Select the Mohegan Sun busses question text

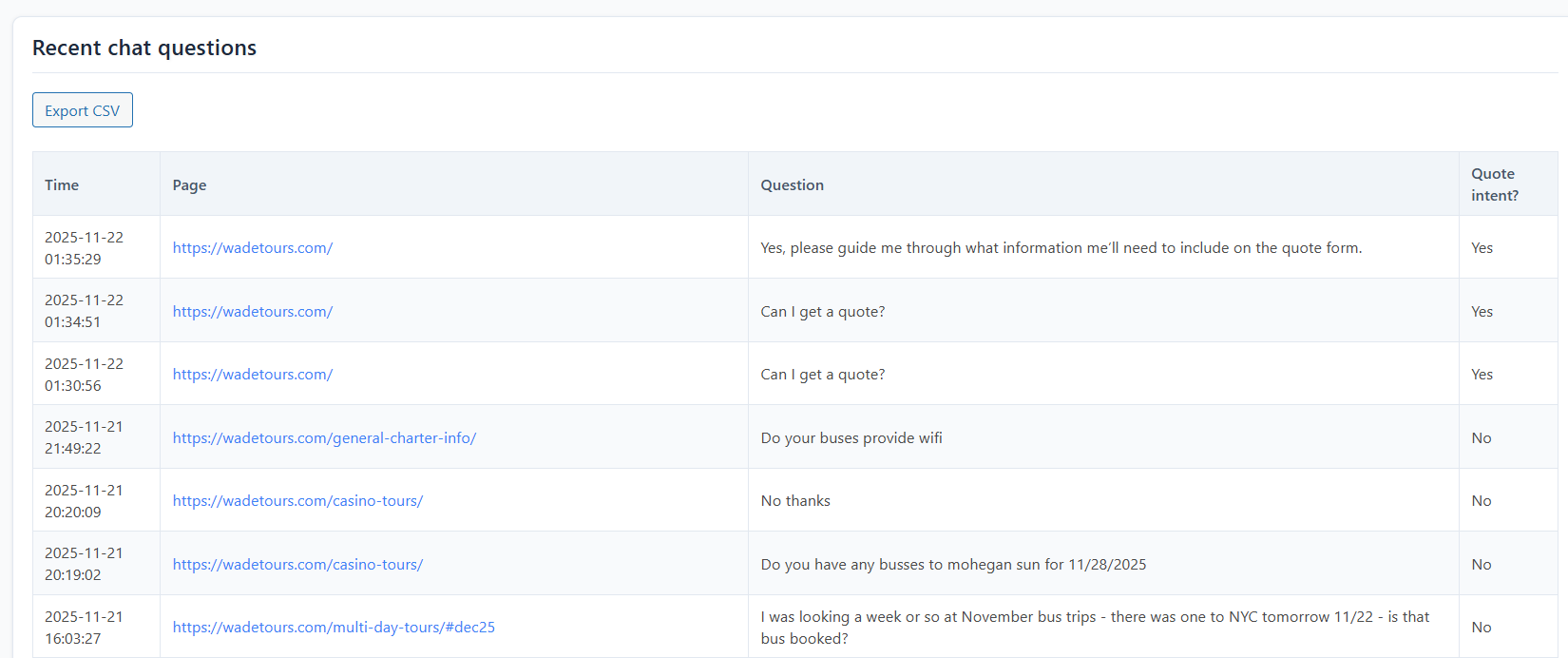point(953,565)
